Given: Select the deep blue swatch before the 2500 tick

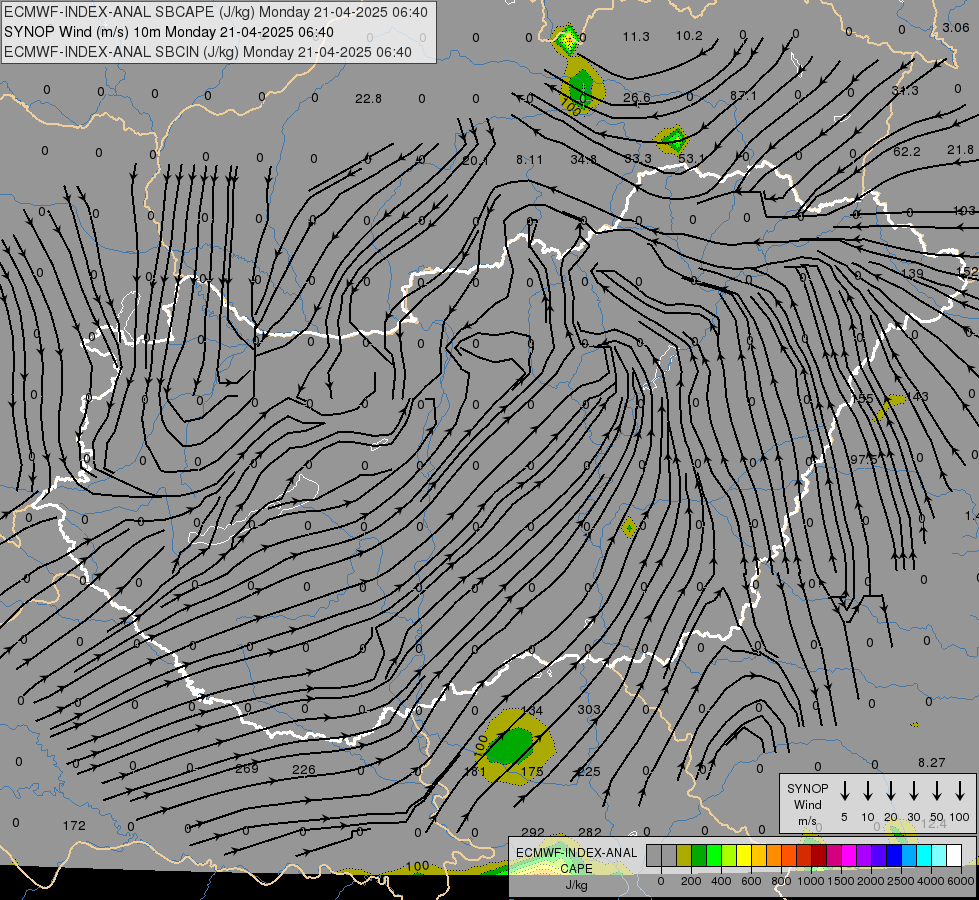Looking at the screenshot, I should [893, 855].
